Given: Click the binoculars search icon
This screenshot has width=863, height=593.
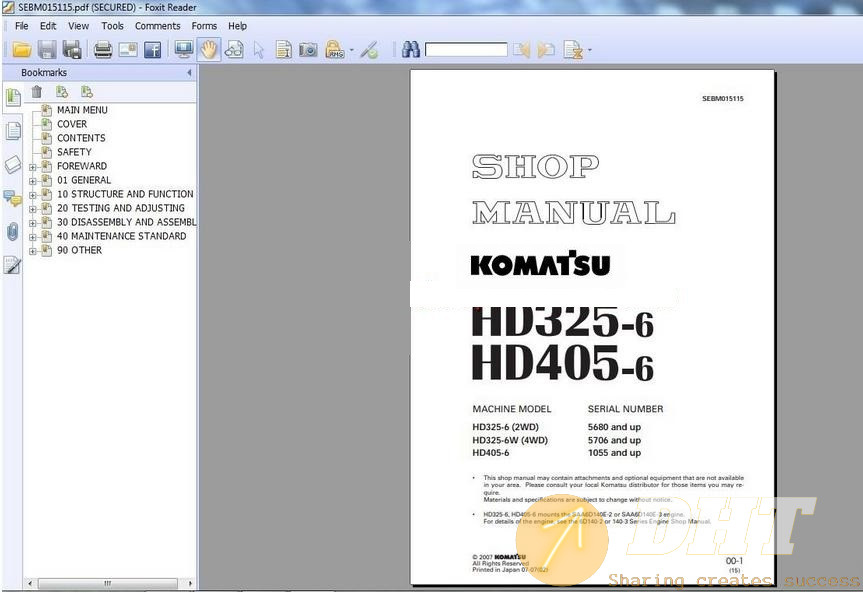Looking at the screenshot, I should tap(411, 50).
